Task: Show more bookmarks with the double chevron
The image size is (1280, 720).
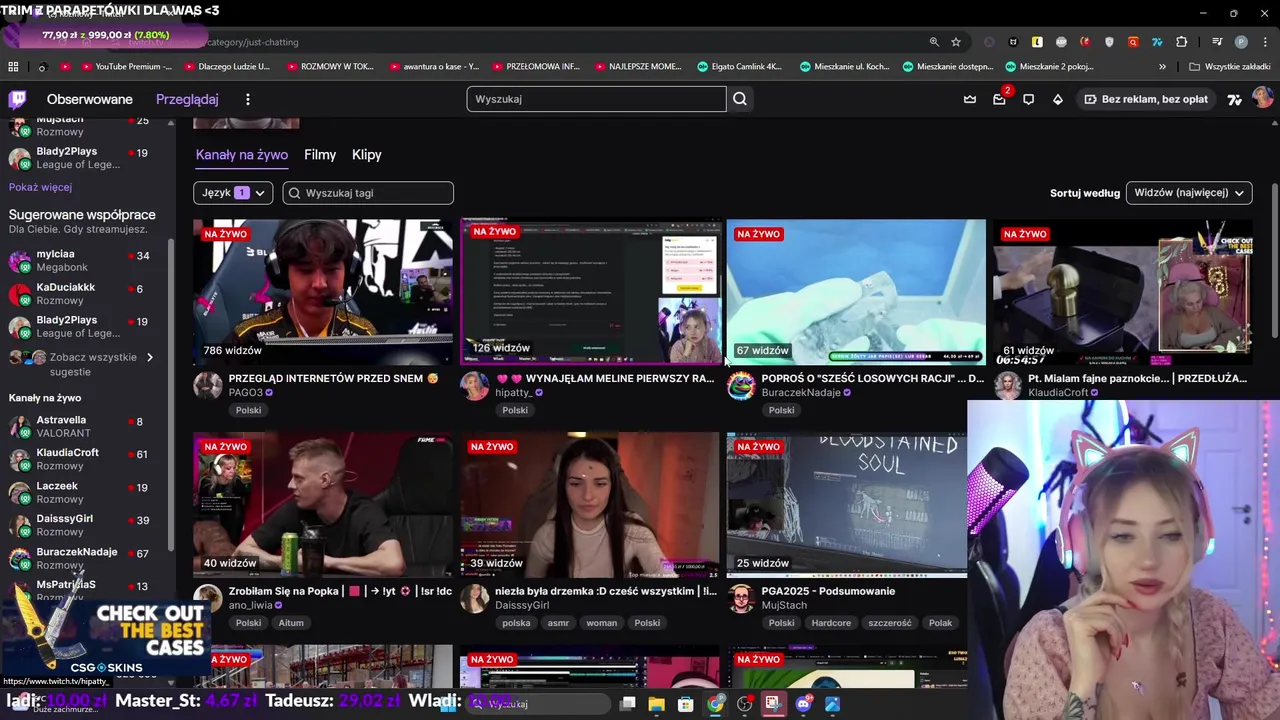Action: point(1162,67)
